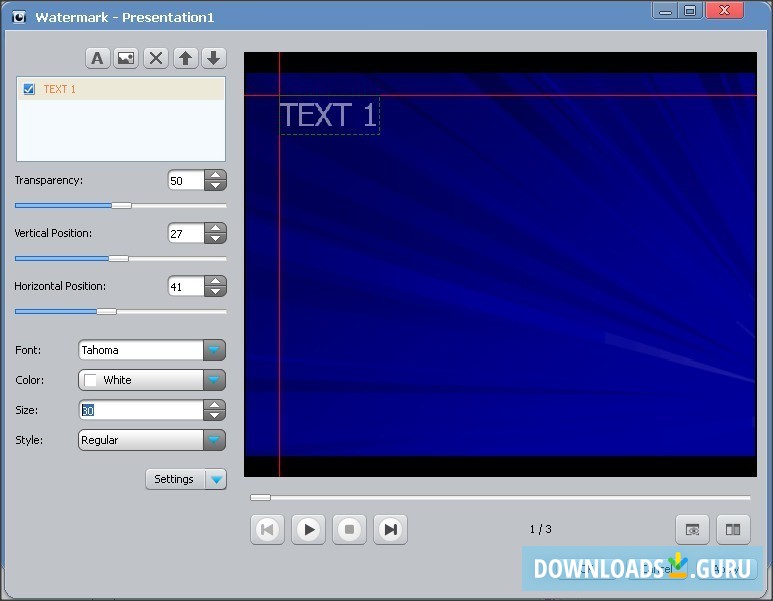Click the Transparency value field
The image size is (773, 601).
(186, 180)
